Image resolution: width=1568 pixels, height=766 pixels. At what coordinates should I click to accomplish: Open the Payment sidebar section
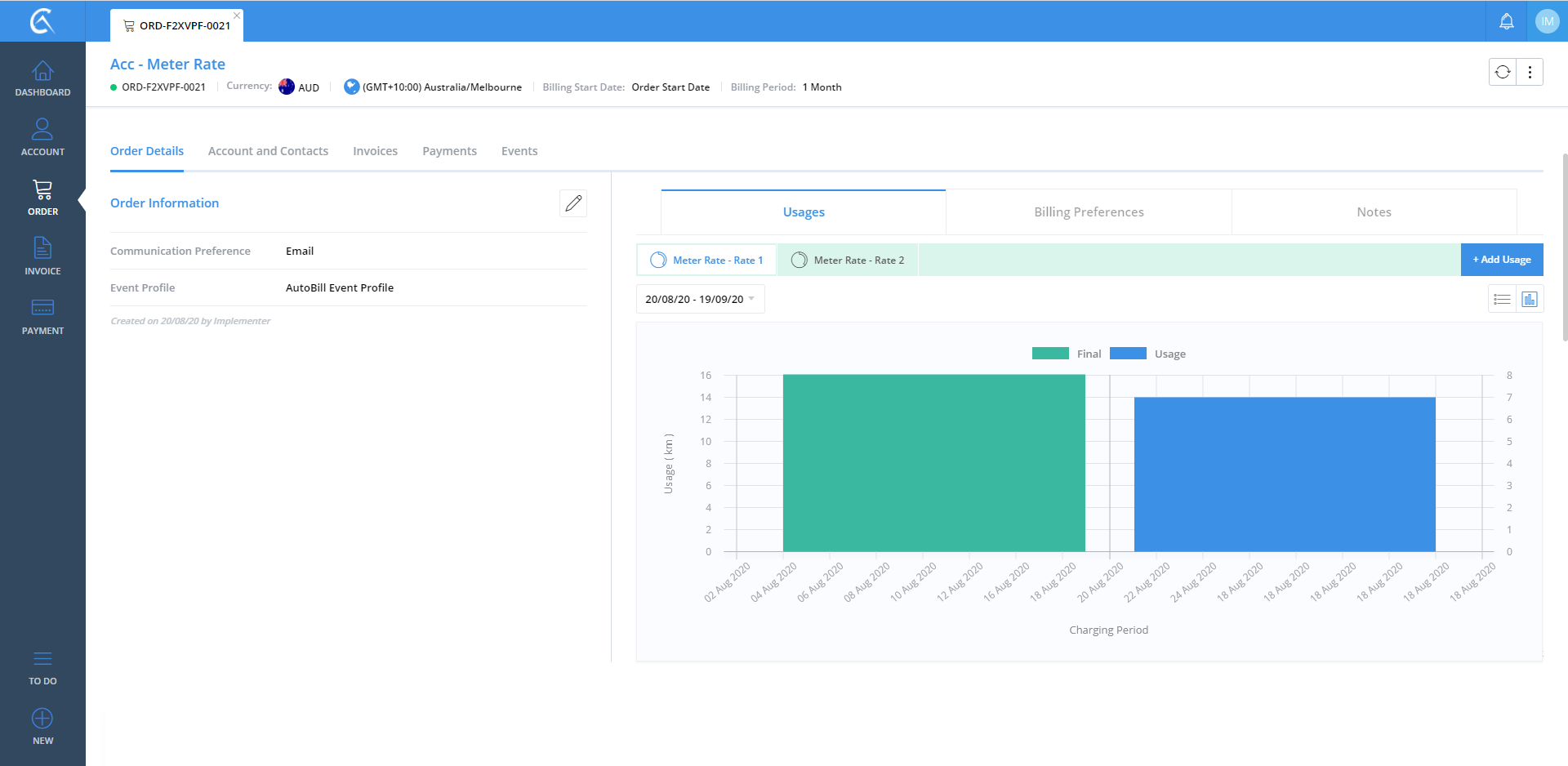[42, 316]
